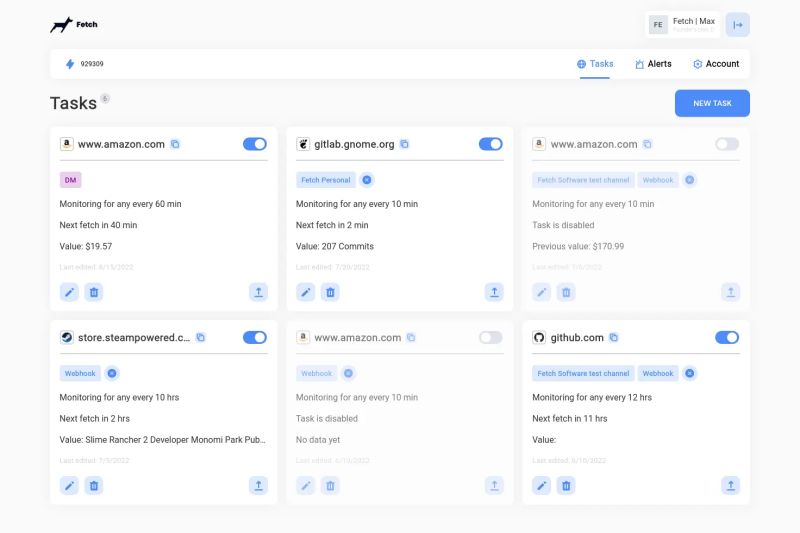Delete the disabled $170.99 Amazon task
800x533 pixels.
point(566,292)
